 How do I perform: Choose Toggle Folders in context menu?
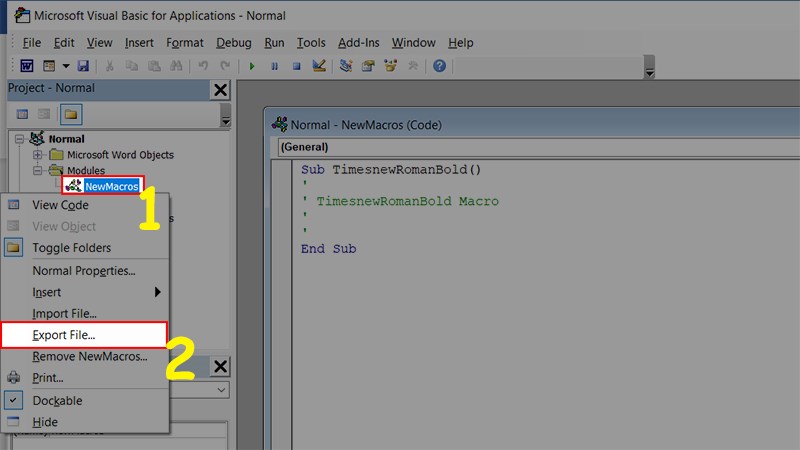pos(71,247)
